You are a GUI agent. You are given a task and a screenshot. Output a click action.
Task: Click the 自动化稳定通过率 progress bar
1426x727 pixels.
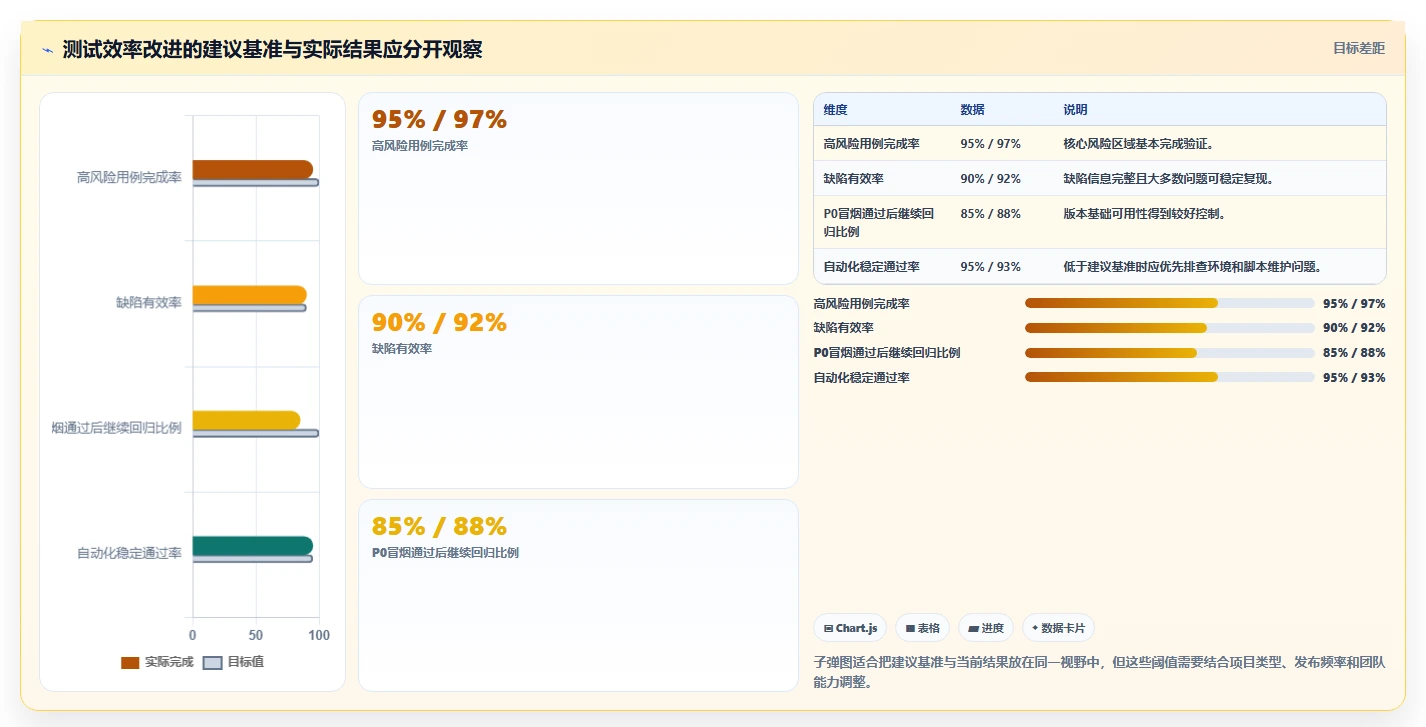(x=1169, y=377)
